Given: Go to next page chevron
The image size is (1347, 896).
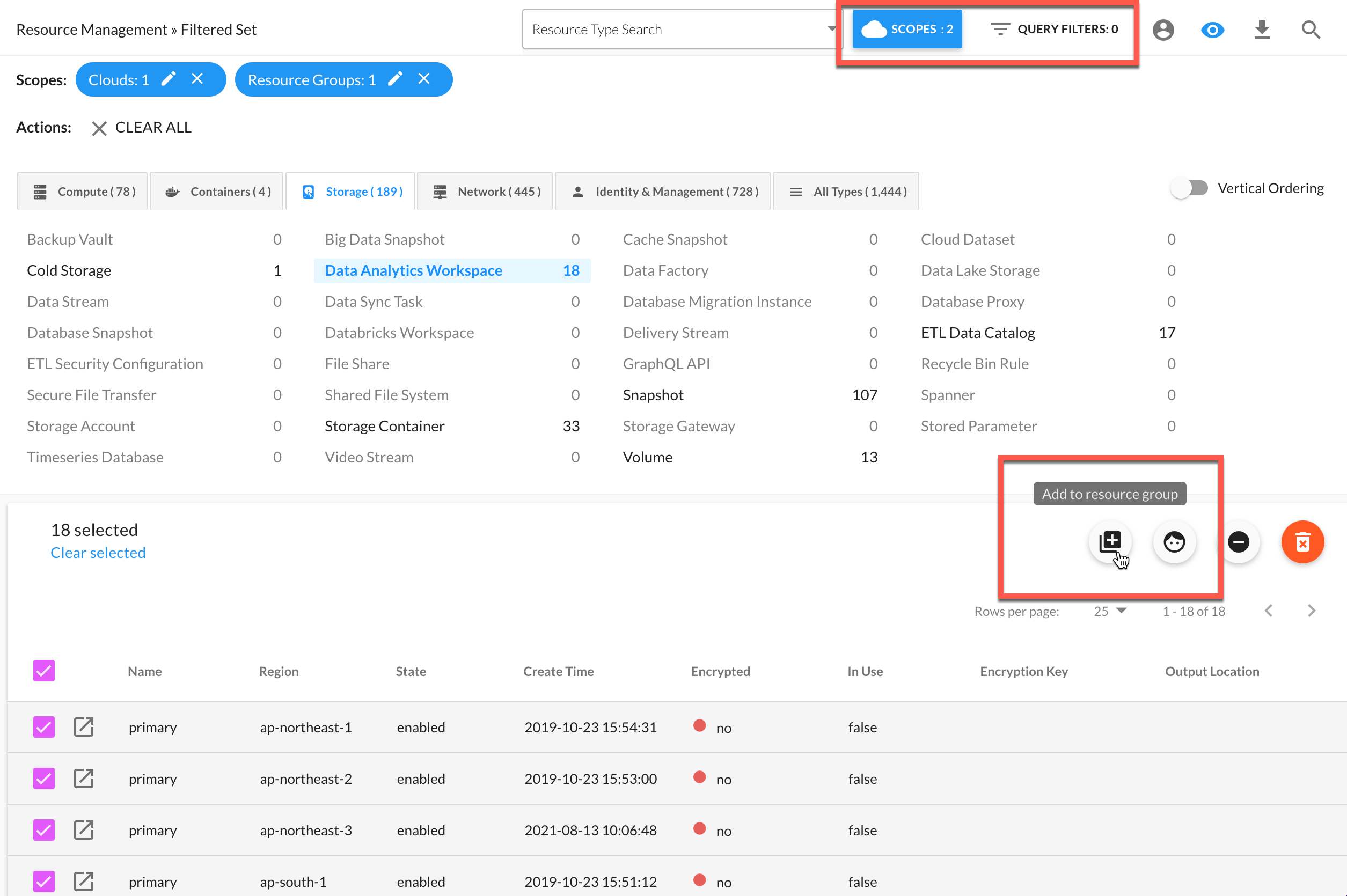Looking at the screenshot, I should pyautogui.click(x=1311, y=611).
